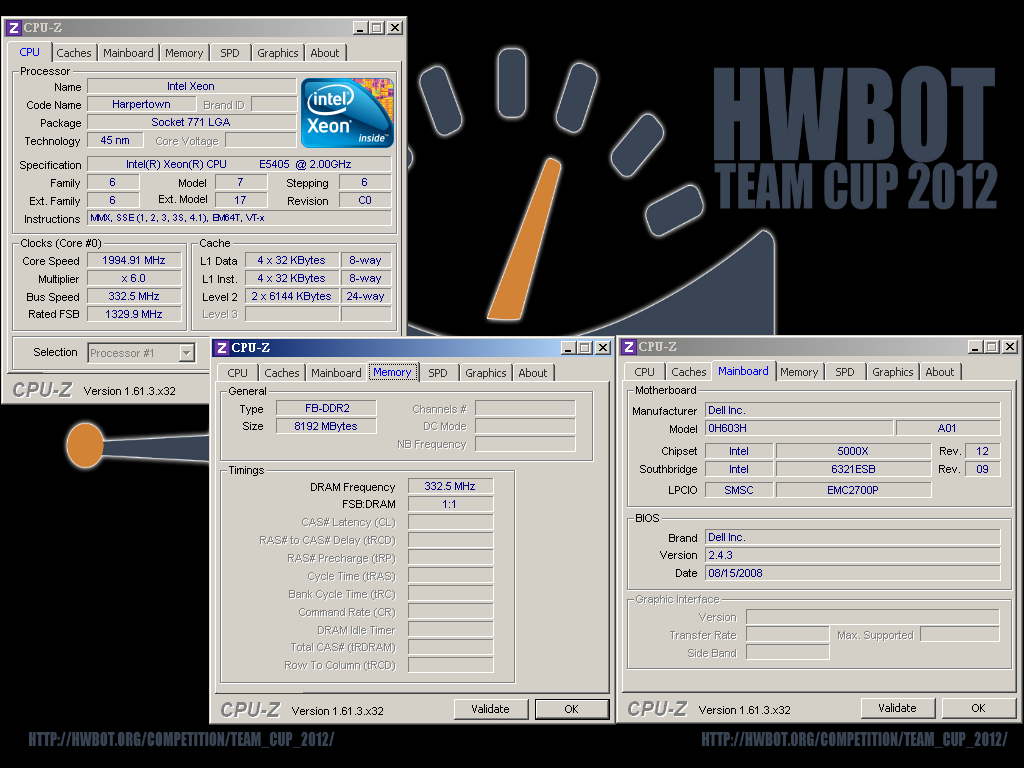
Task: Switch to SPD tab in the Memory window
Action: (x=438, y=373)
